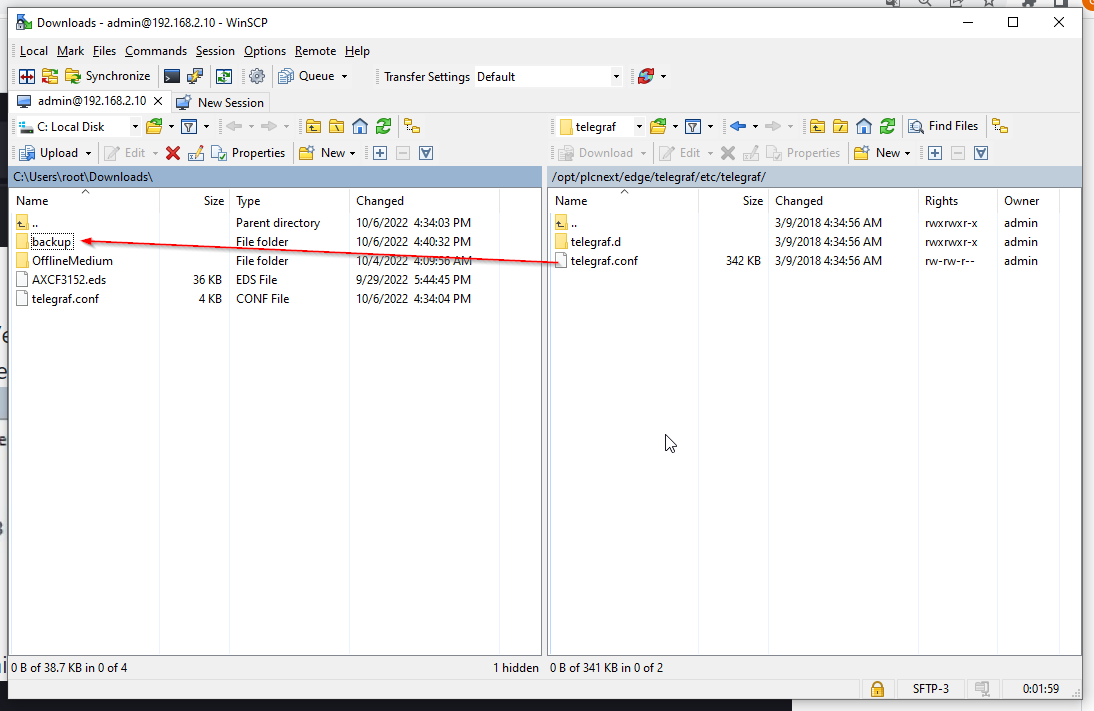Viewport: 1094px width, 711px height.
Task: Open the Options menu
Action: 264,51
